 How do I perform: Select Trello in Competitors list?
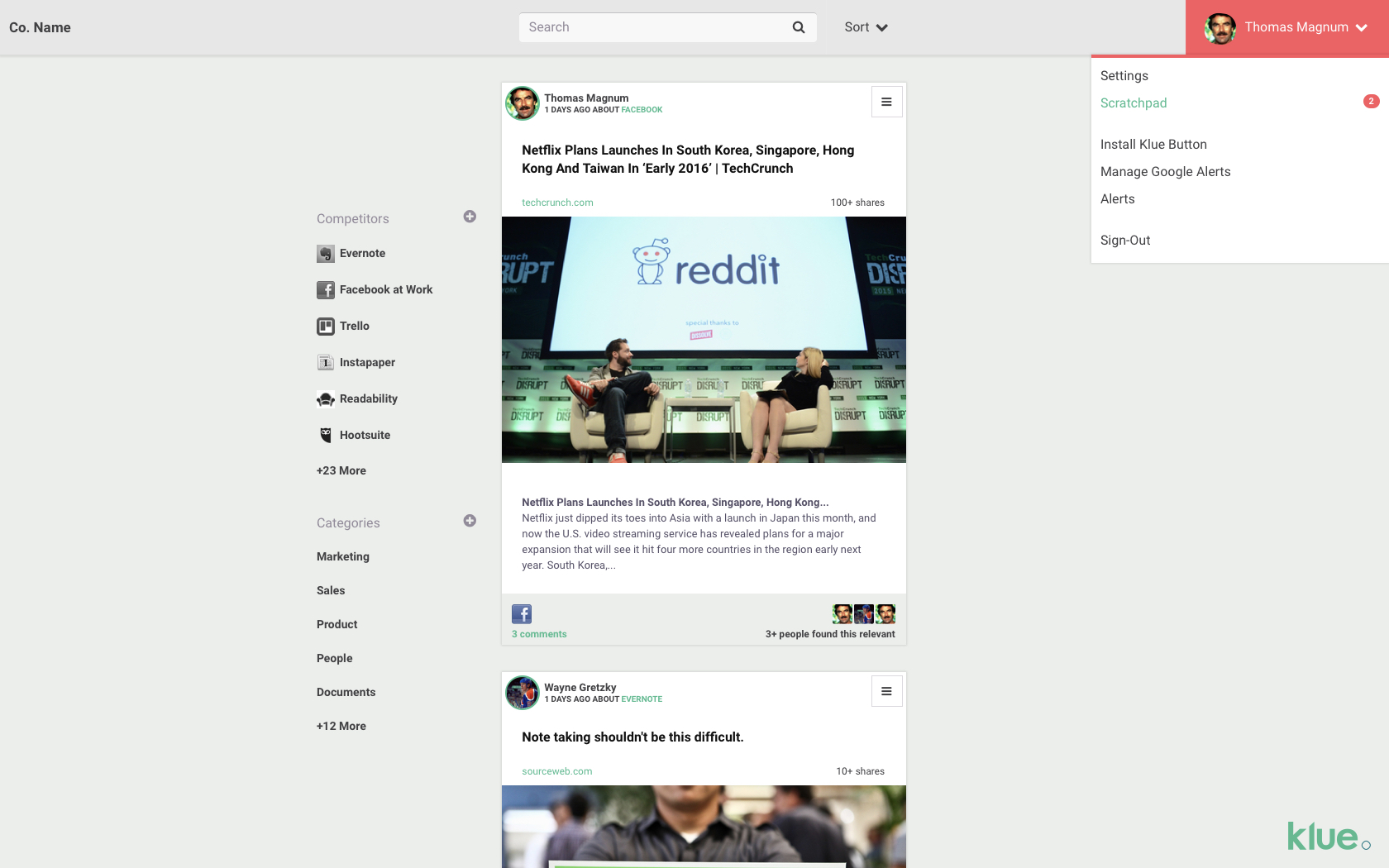(355, 327)
